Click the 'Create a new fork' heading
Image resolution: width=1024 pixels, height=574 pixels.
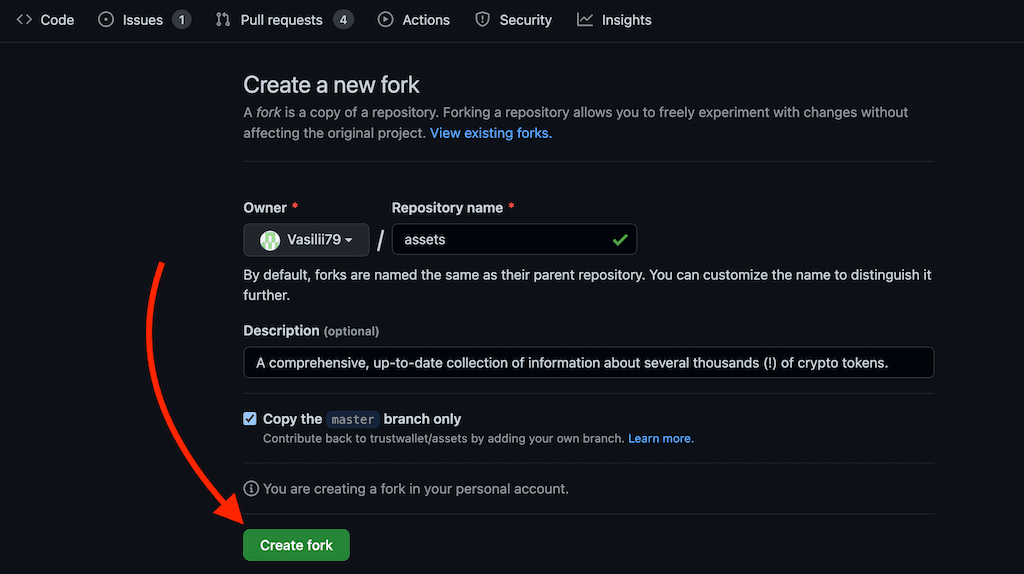coord(331,85)
